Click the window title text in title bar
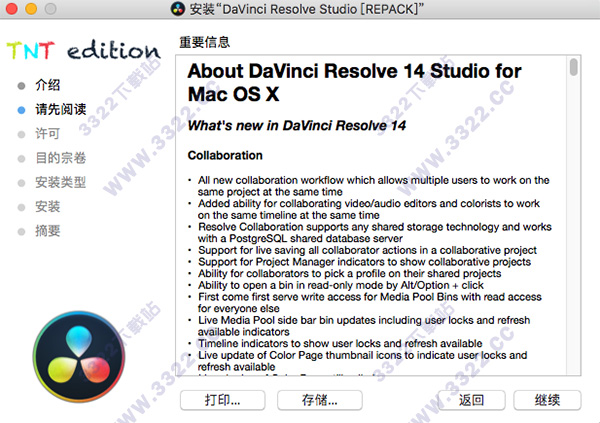600x423 pixels. pyautogui.click(x=307, y=9)
